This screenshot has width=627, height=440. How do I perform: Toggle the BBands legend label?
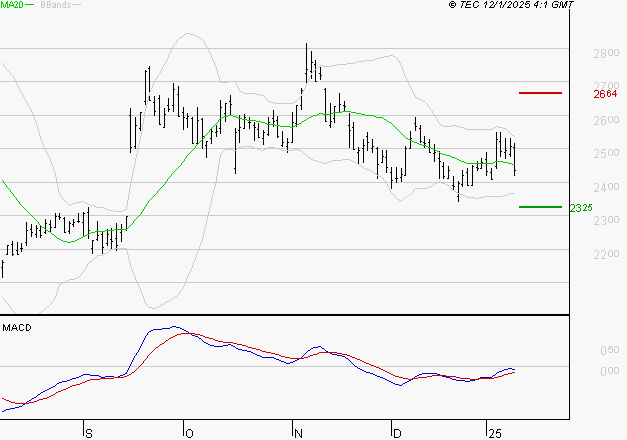click(x=55, y=6)
